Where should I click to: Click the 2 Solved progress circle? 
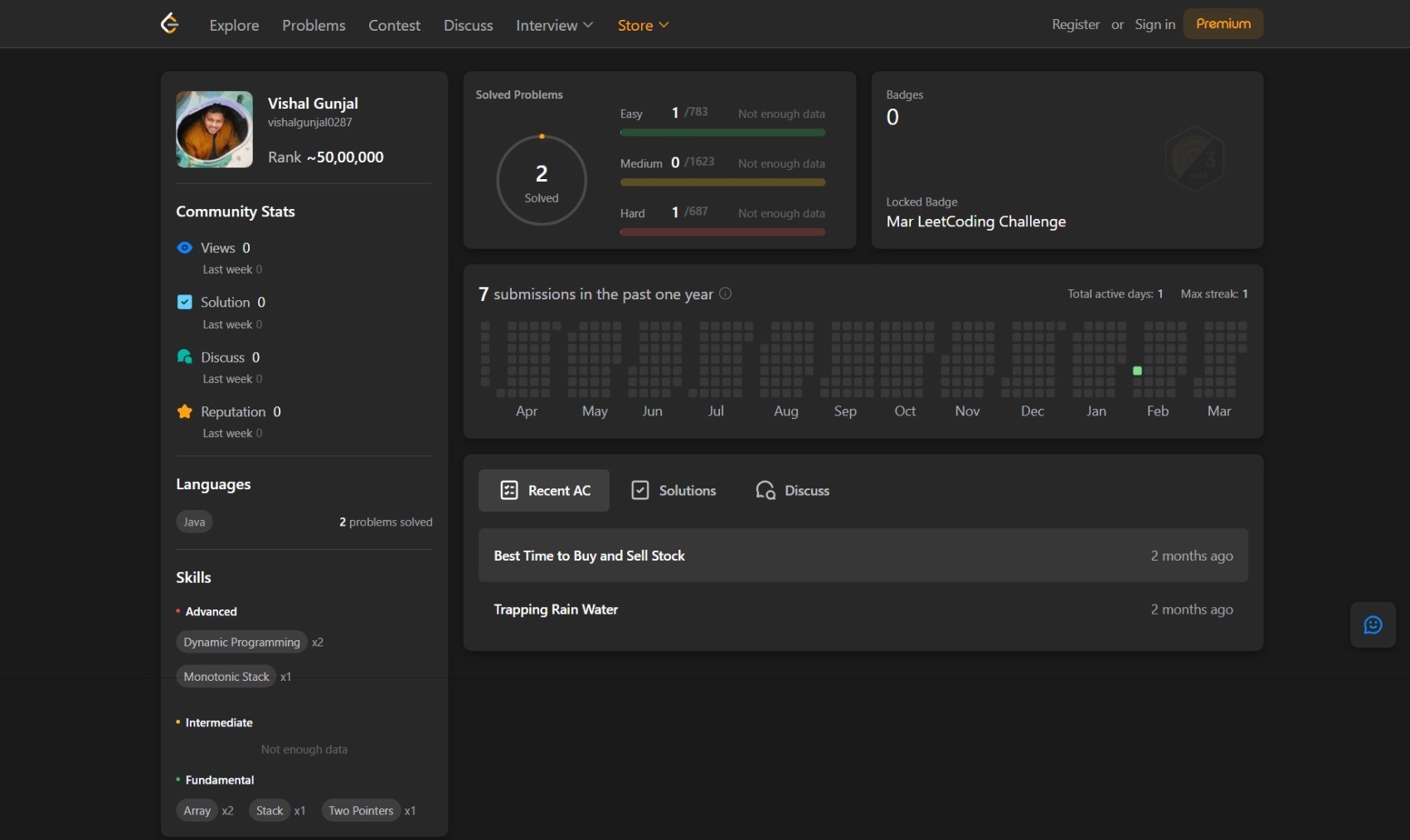coord(542,180)
